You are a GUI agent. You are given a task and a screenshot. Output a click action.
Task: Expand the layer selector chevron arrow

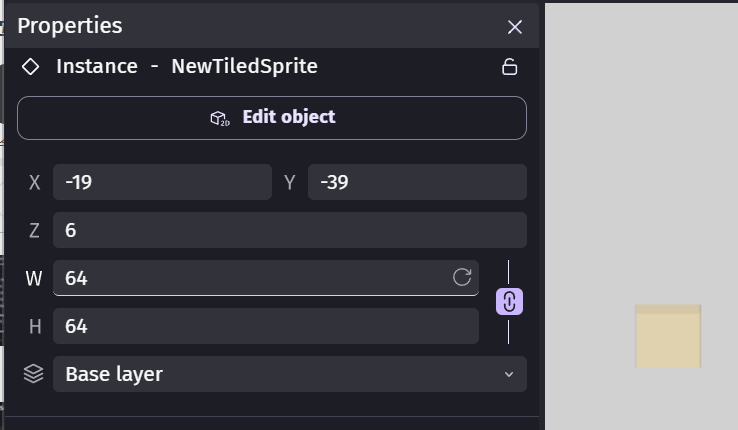tap(508, 374)
